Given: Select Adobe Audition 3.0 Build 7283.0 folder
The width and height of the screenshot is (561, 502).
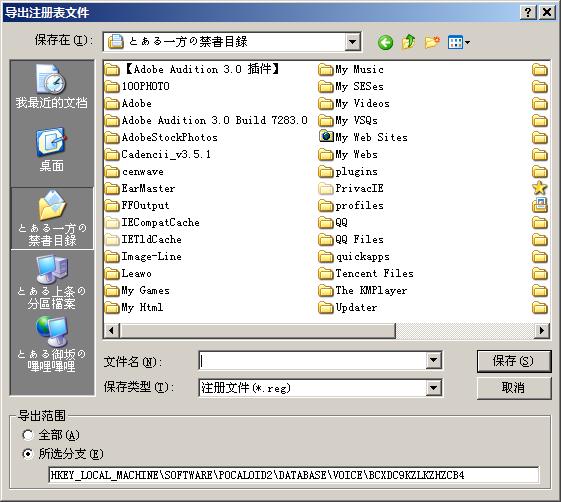Looking at the screenshot, I should click(206, 120).
